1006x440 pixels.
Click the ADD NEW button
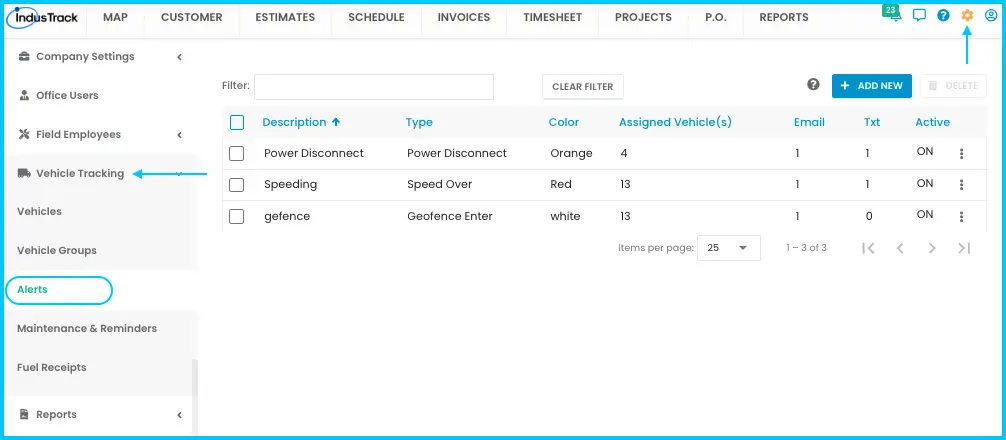(x=872, y=86)
